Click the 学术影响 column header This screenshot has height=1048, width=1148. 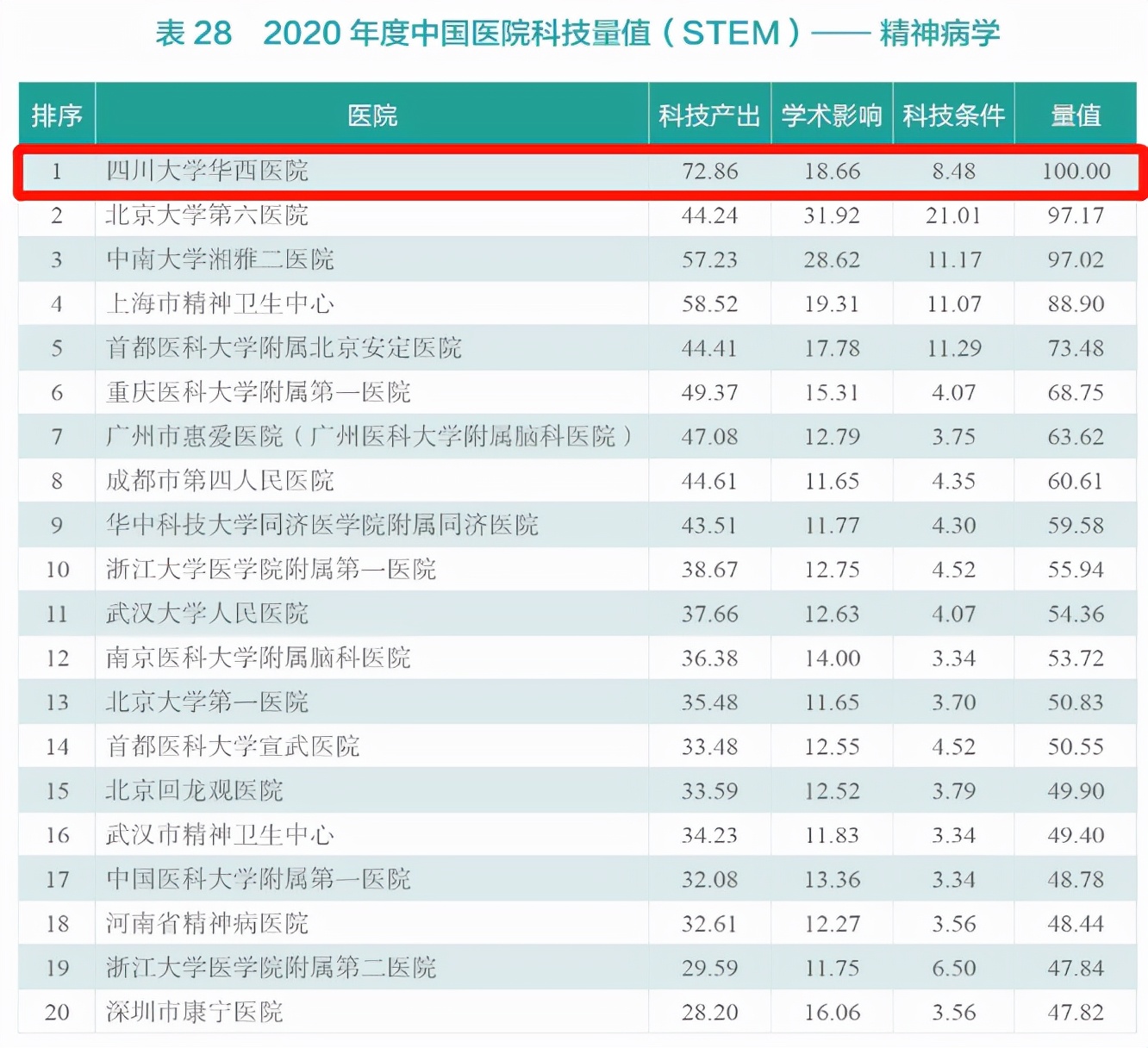tap(832, 115)
